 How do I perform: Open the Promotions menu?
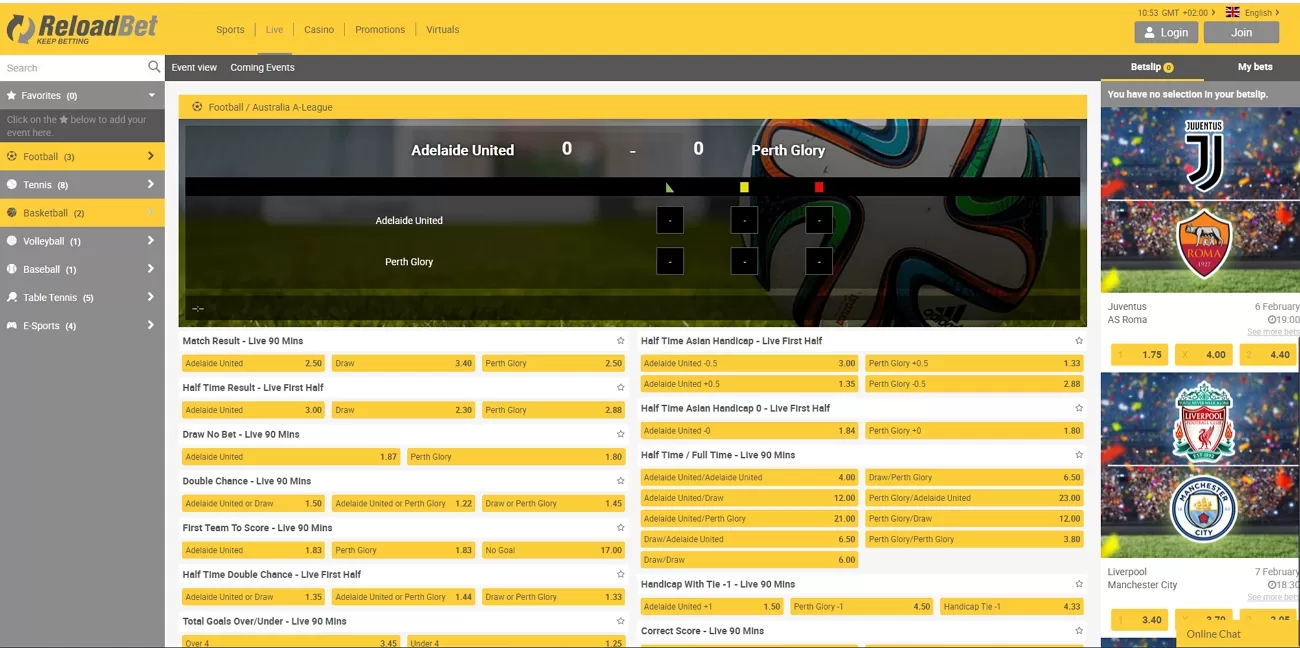380,29
